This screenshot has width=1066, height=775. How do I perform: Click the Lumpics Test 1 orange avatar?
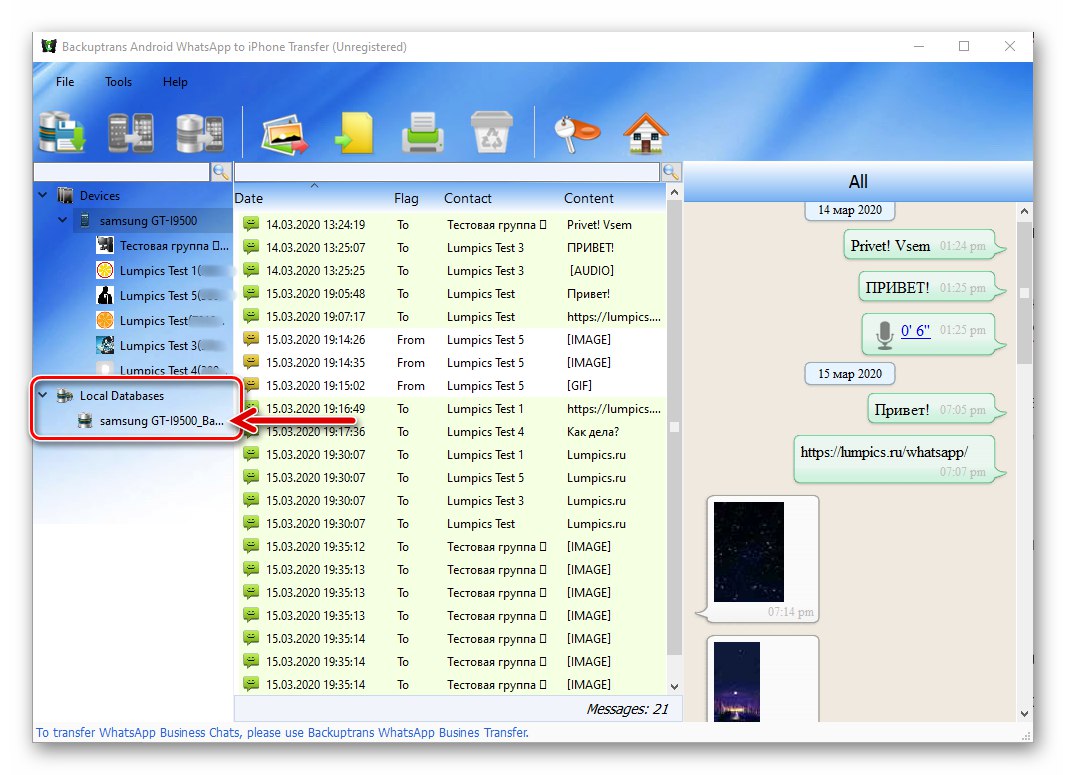[105, 270]
